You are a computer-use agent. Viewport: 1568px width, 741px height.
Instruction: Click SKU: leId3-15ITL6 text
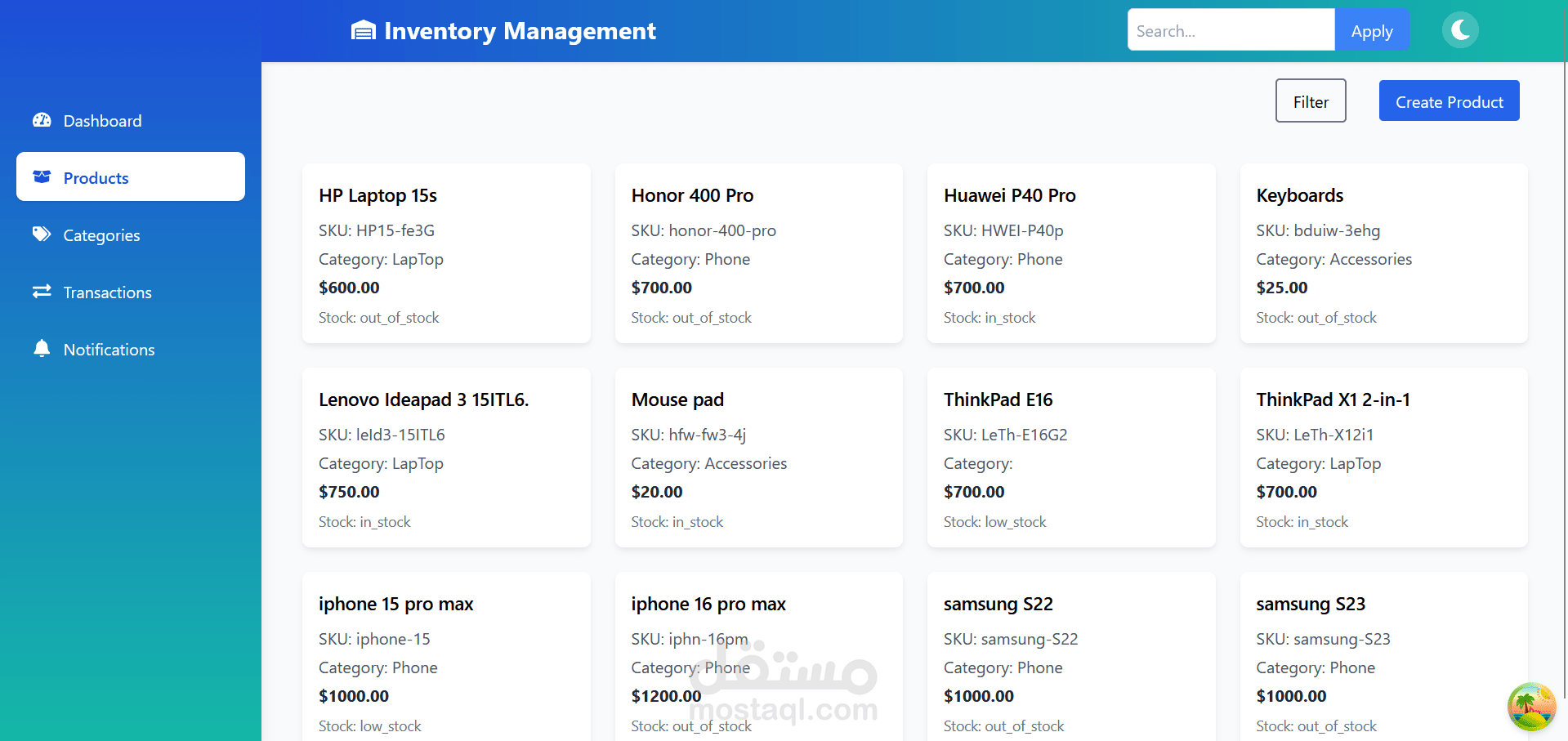coord(382,435)
